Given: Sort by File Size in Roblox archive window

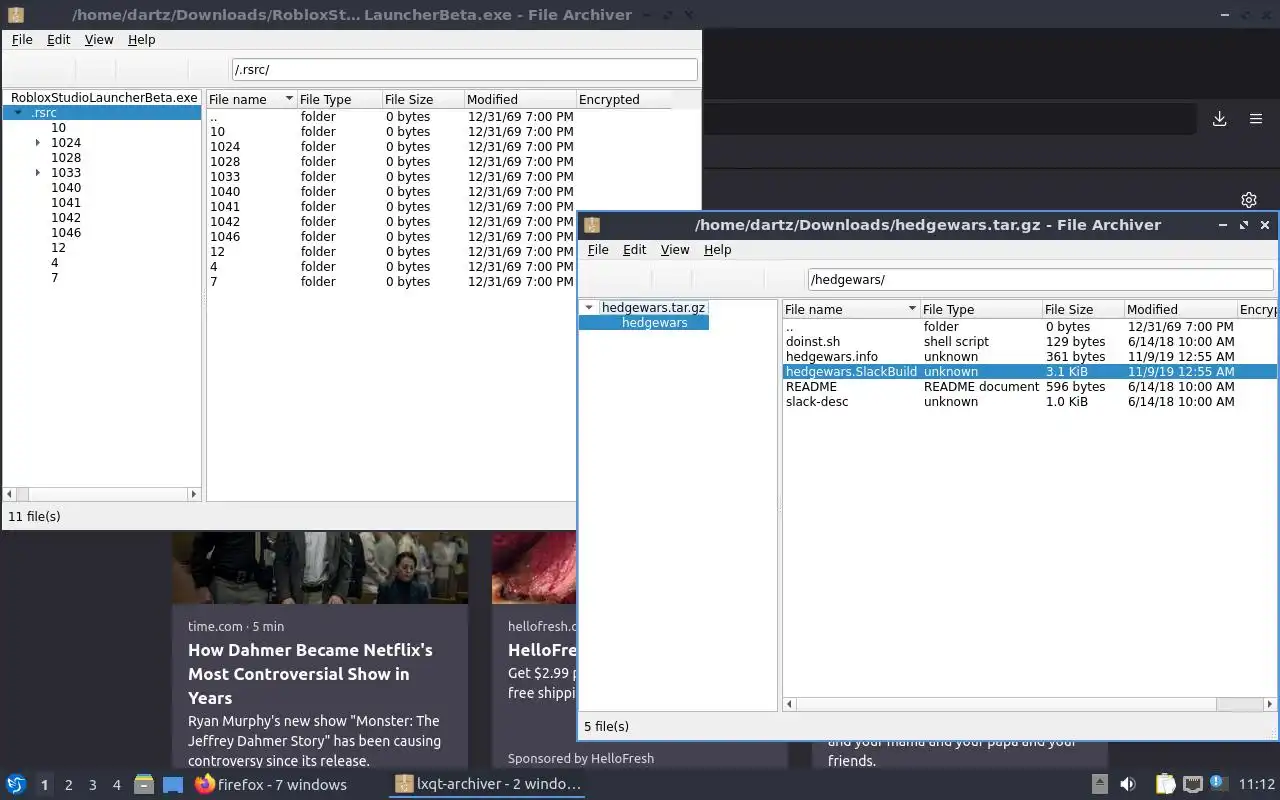Looking at the screenshot, I should [422, 99].
